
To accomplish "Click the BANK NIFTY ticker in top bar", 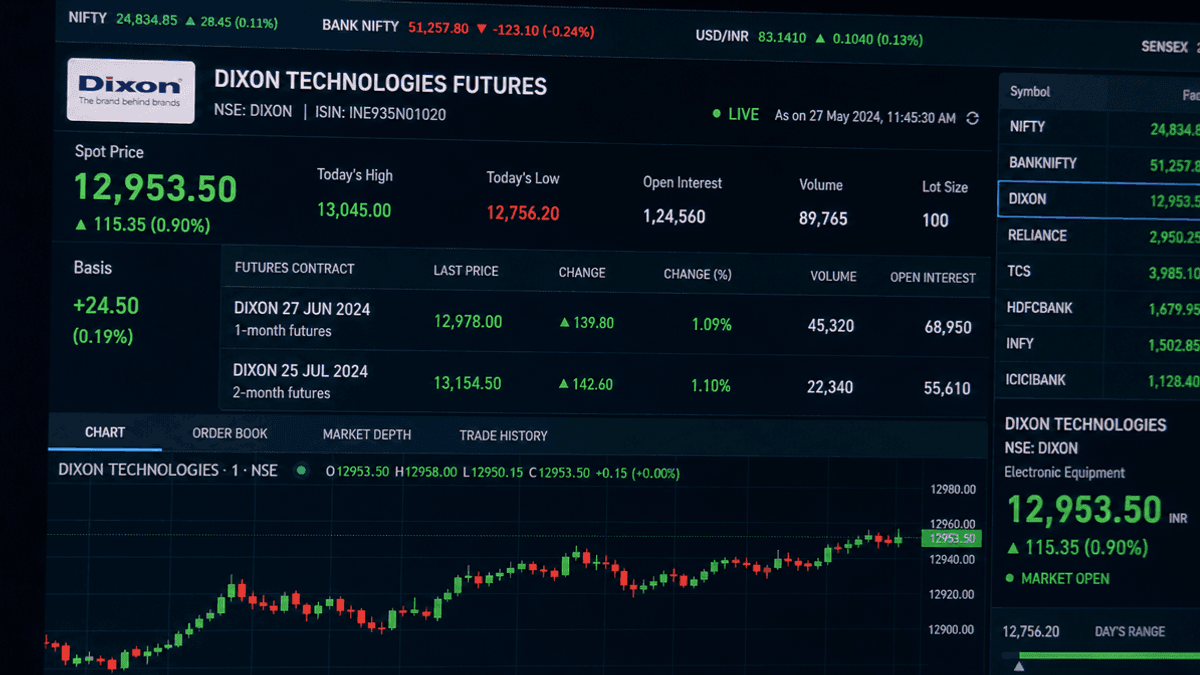I will pos(458,28).
